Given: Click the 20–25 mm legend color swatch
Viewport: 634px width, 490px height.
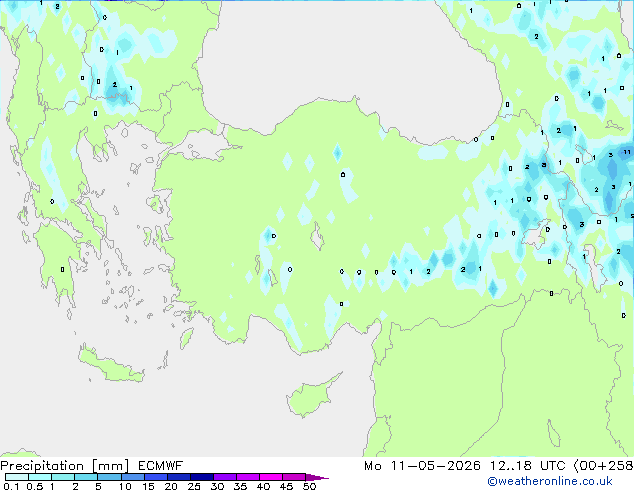Looking at the screenshot, I should tap(178, 477).
